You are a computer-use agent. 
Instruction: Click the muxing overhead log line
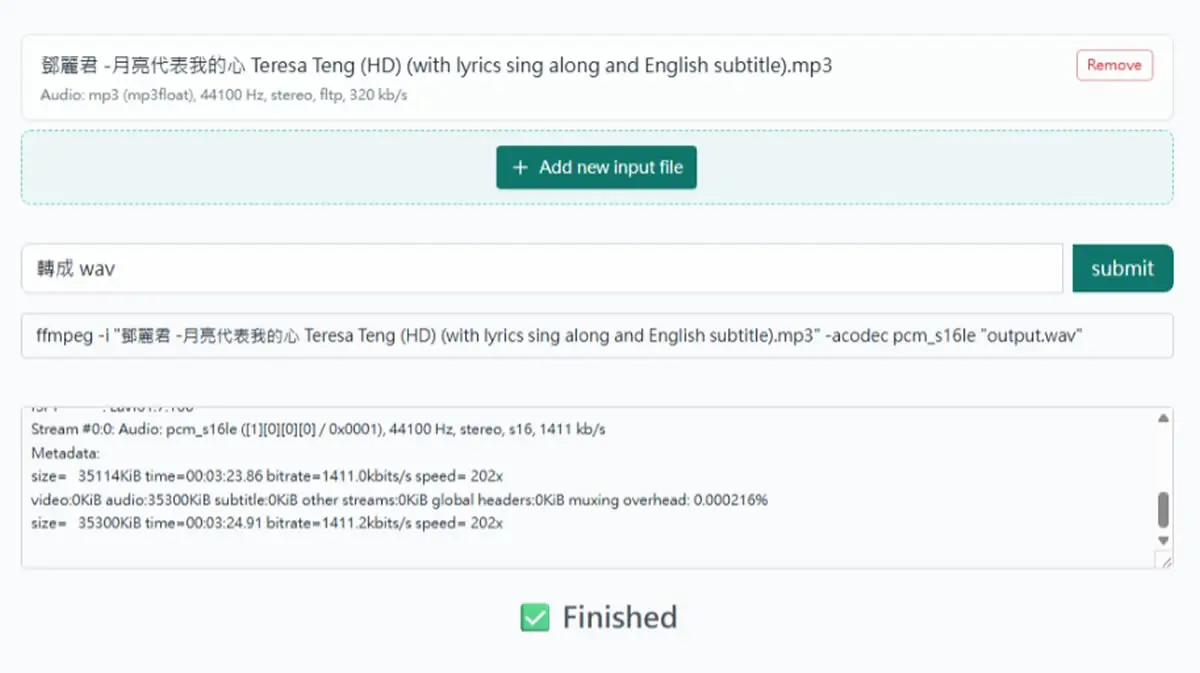[x=400, y=499]
